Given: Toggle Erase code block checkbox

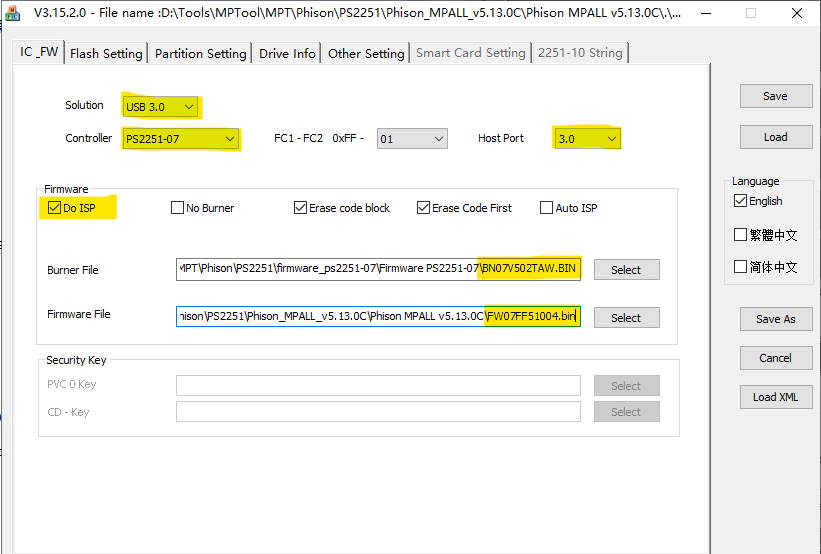Looking at the screenshot, I should coord(301,208).
